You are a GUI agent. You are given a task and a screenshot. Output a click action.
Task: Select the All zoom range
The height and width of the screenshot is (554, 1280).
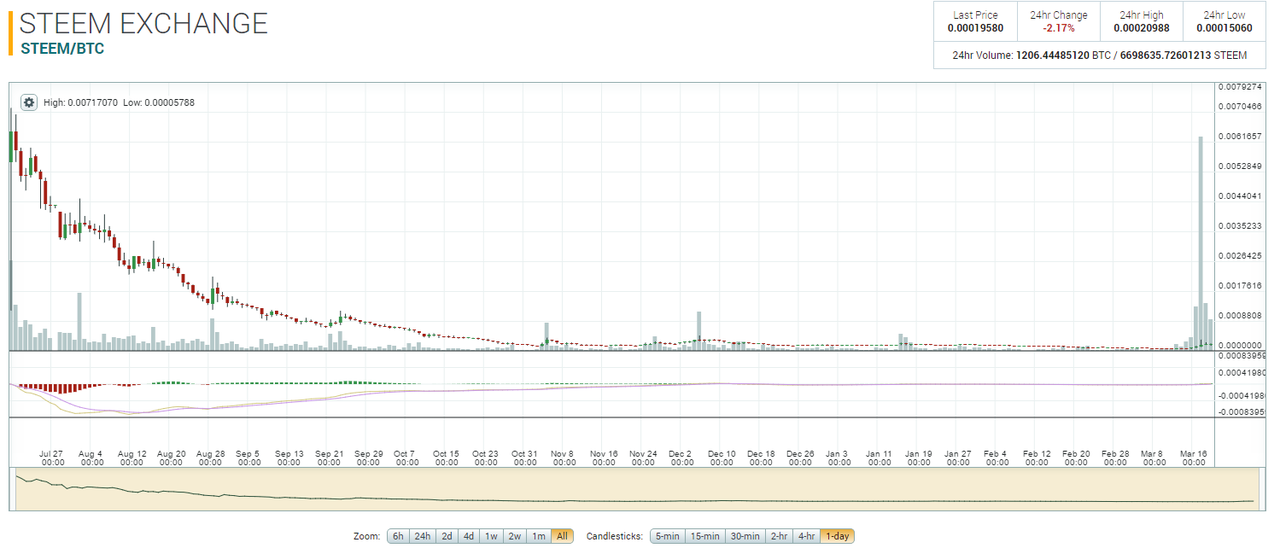click(562, 536)
